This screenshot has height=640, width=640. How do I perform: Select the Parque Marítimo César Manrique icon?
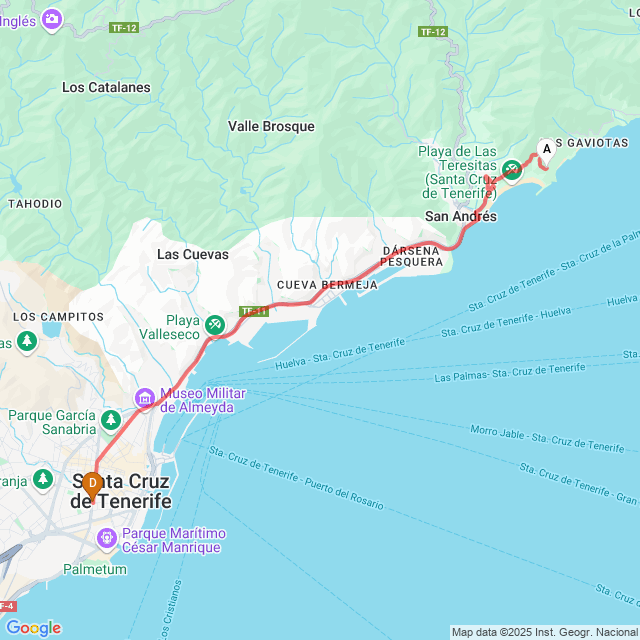point(107,538)
